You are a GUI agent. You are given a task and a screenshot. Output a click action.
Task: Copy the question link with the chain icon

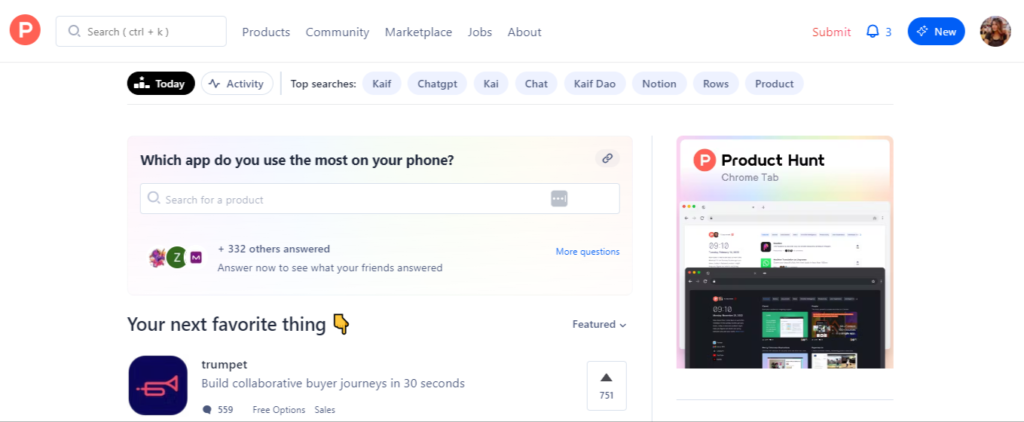(x=607, y=158)
